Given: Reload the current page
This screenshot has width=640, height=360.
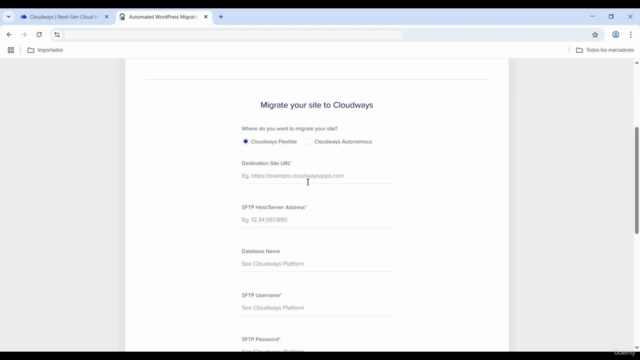Looking at the screenshot, I should (39, 35).
